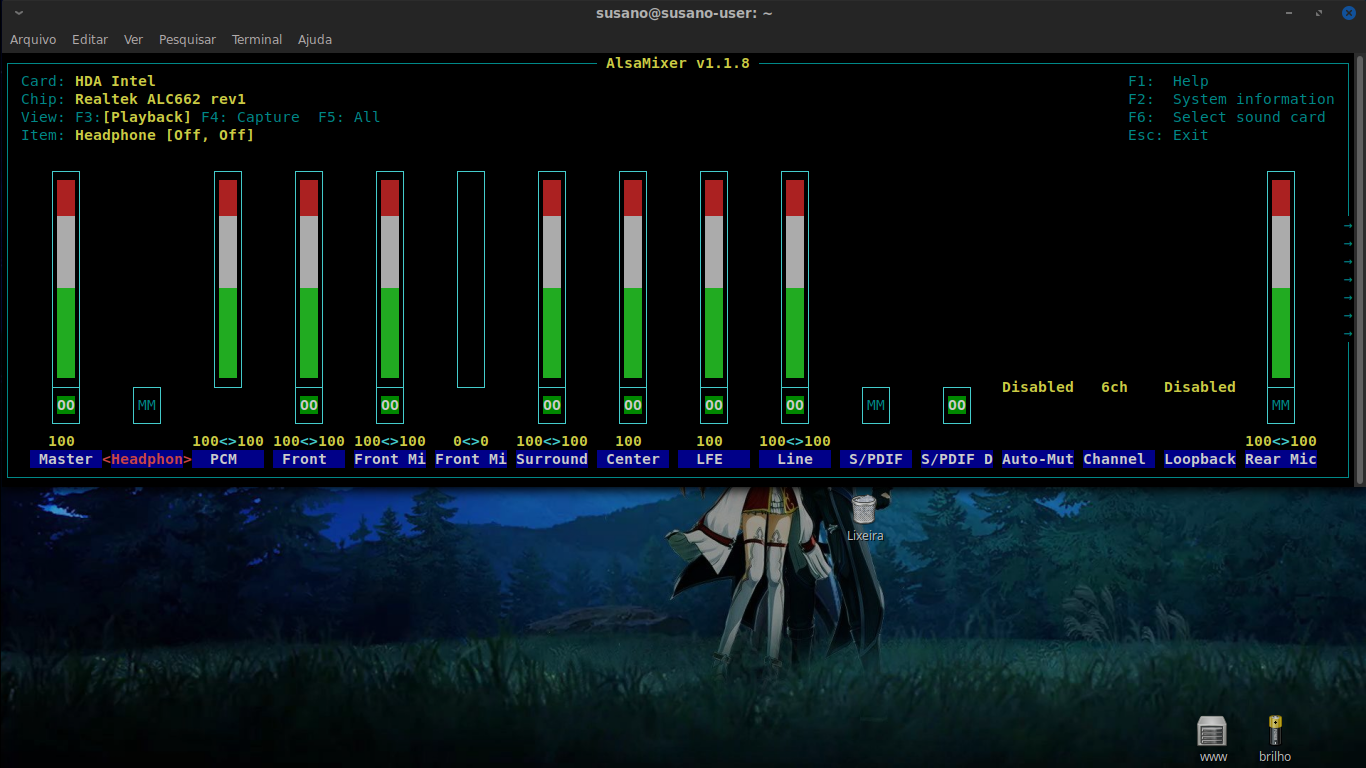This screenshot has height=768, width=1366.
Task: Open the Ajuda menu
Action: tap(315, 40)
